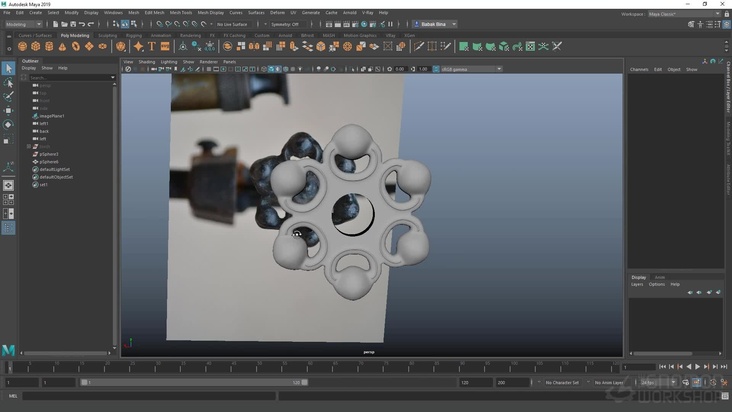Click Layers menu in layer editor
Viewport: 732px width, 412px height.
coord(637,284)
